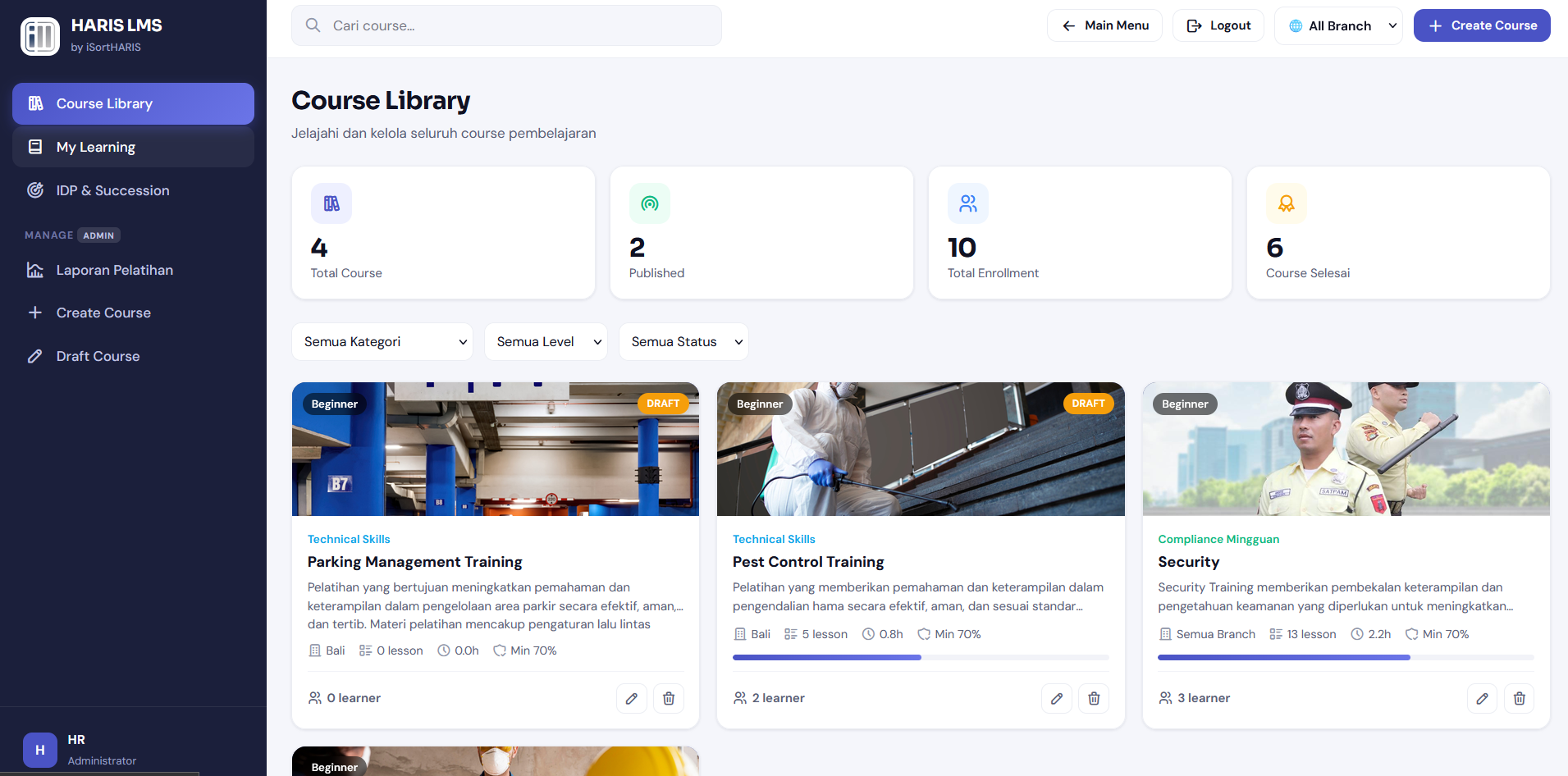The height and width of the screenshot is (776, 1568).
Task: Open the Semua Kategori dropdown
Action: (x=382, y=341)
